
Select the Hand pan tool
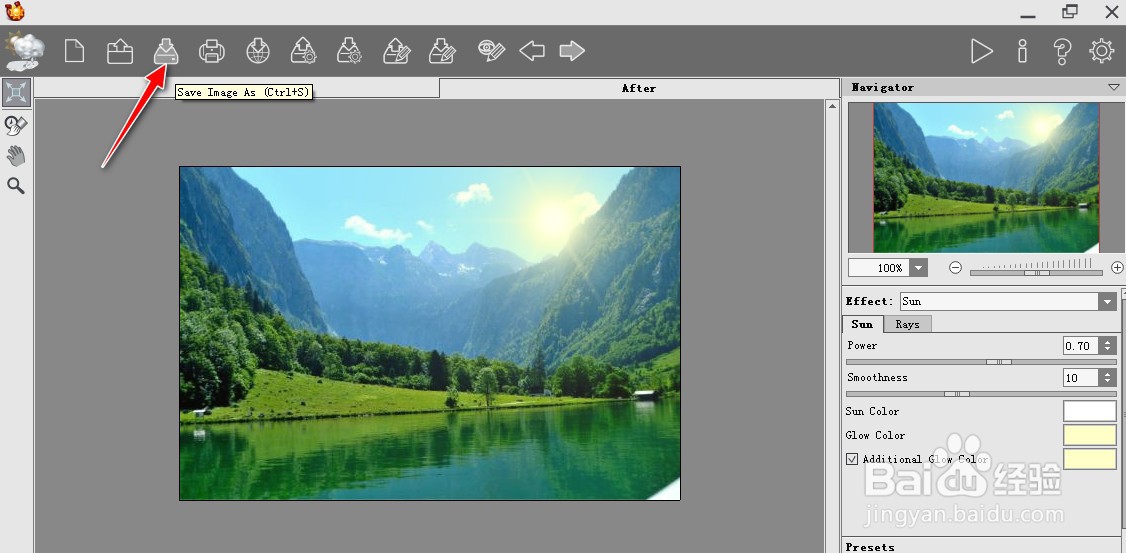(16, 156)
